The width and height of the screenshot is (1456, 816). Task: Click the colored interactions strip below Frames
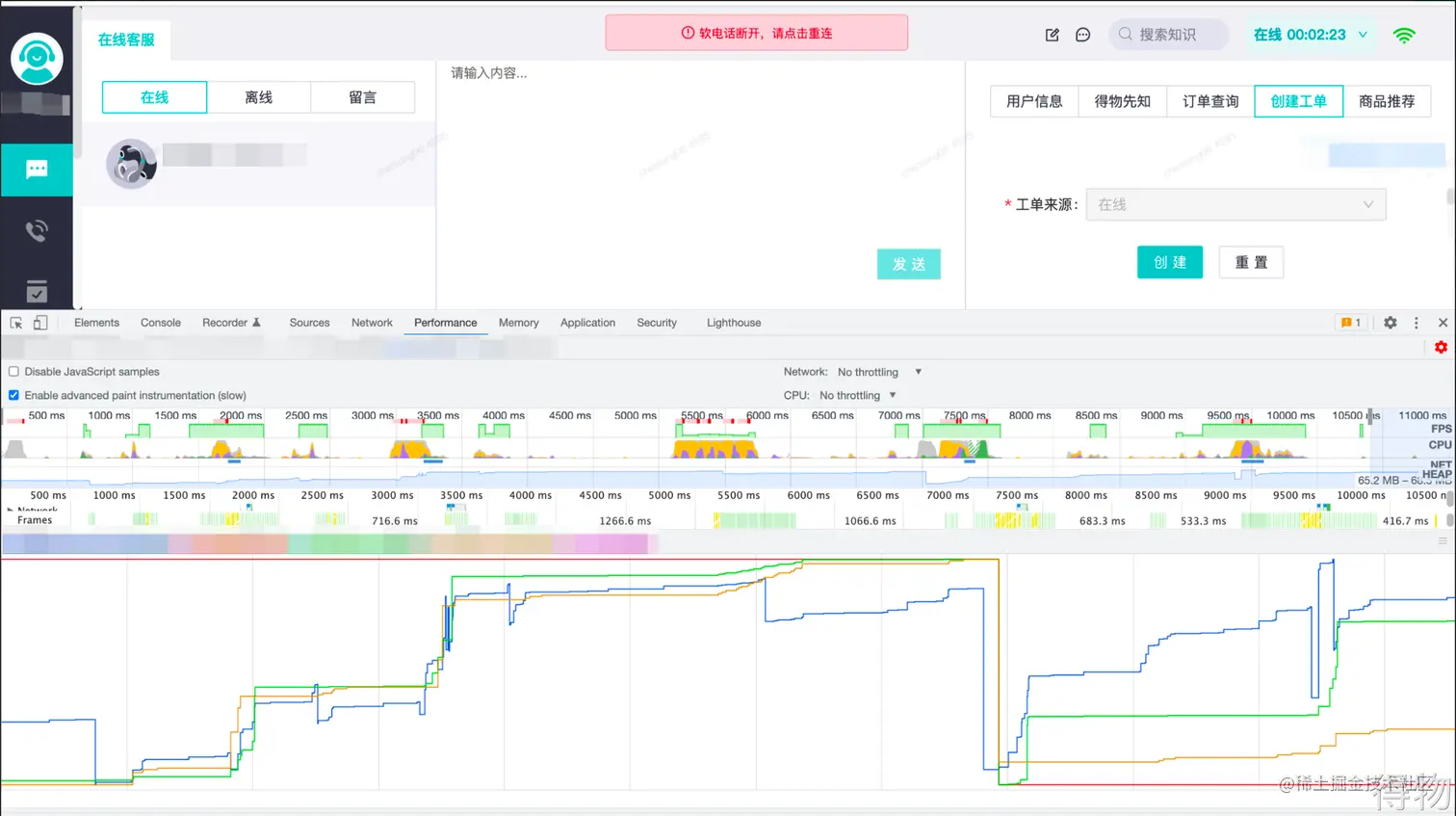click(x=327, y=544)
